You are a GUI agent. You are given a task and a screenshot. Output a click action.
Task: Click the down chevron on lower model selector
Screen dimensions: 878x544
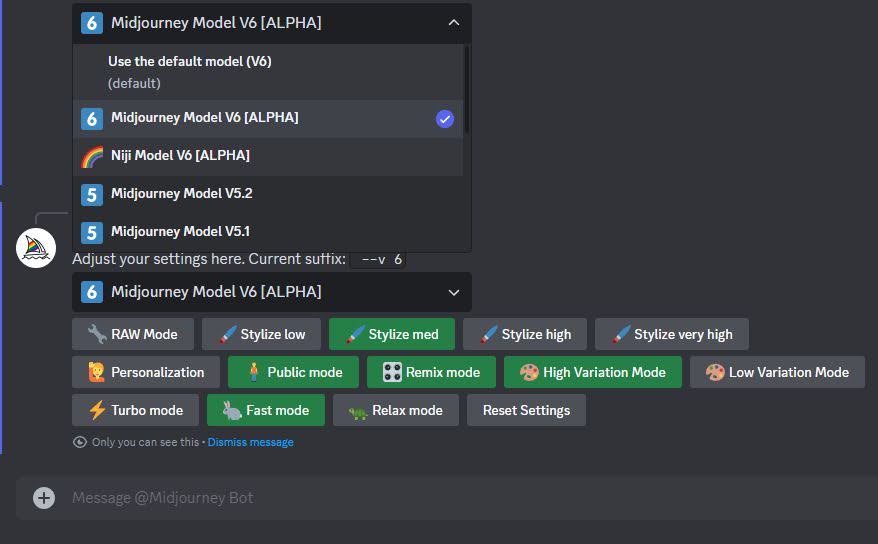pyautogui.click(x=454, y=293)
